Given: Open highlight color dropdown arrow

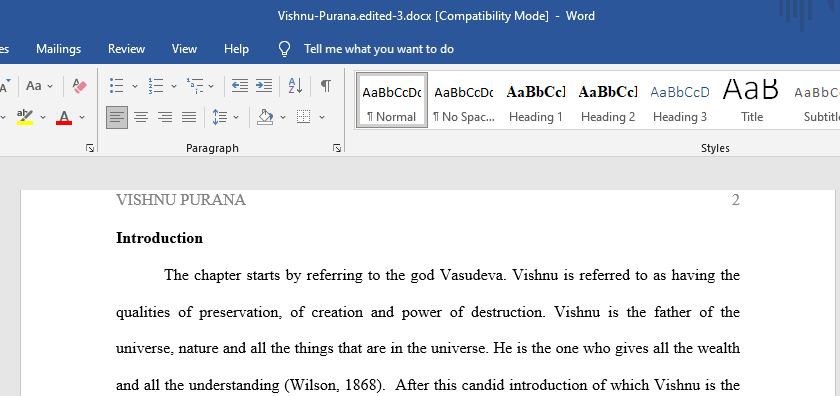Looking at the screenshot, I should [x=43, y=117].
